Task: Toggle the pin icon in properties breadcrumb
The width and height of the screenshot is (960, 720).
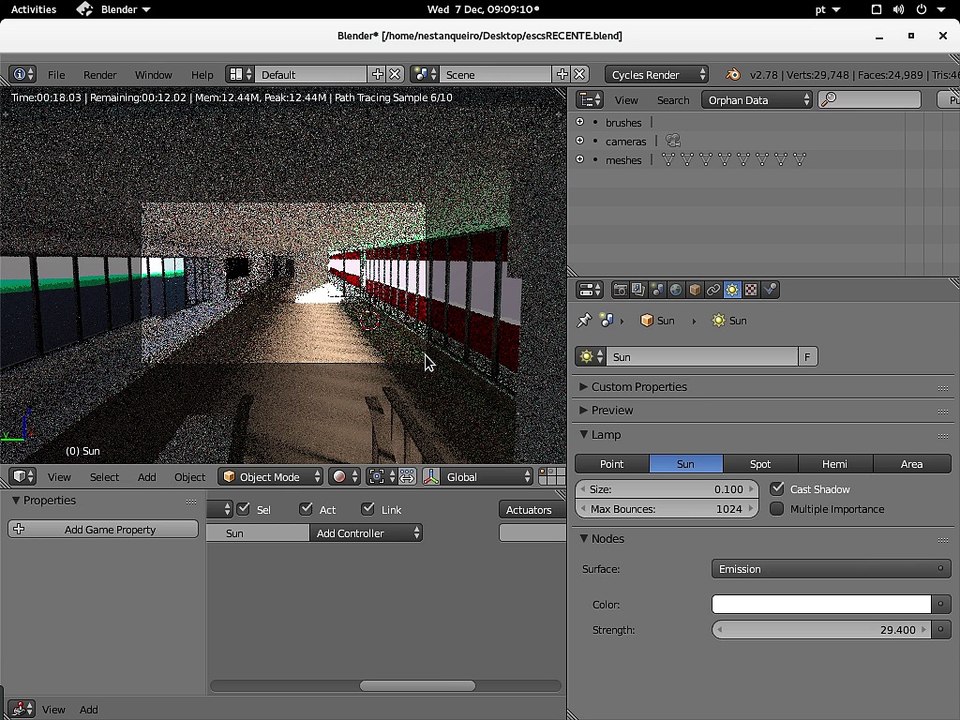Action: click(x=583, y=320)
